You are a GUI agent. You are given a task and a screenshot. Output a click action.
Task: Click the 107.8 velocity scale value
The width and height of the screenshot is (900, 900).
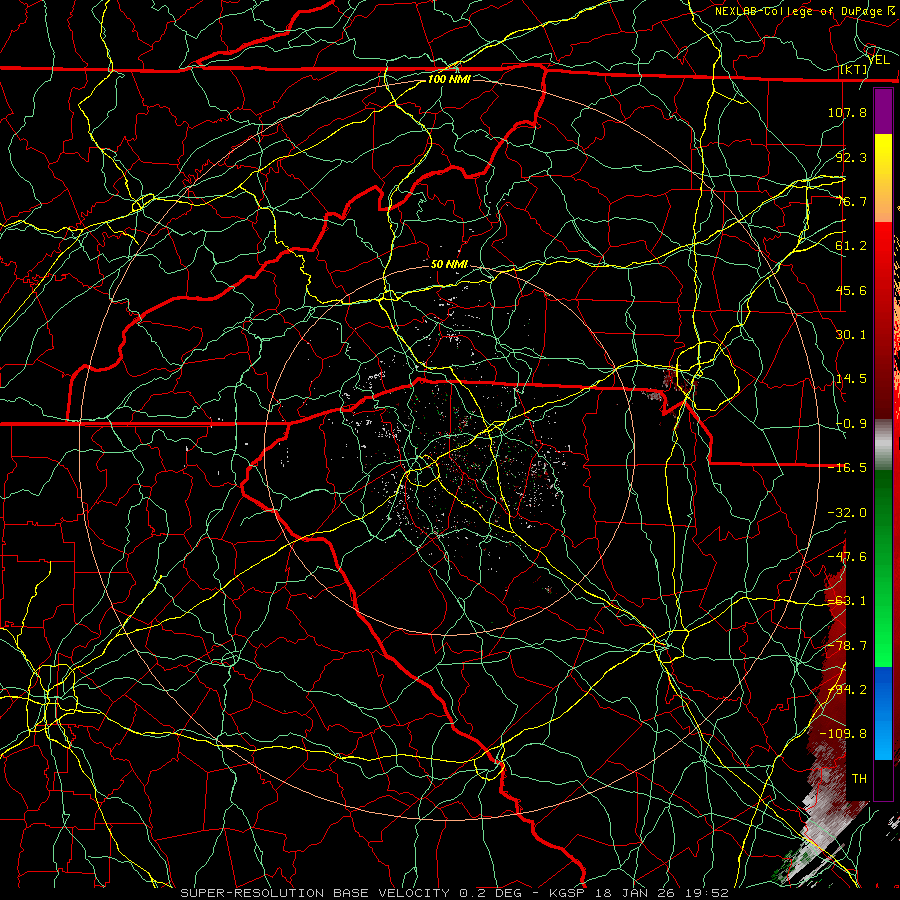tap(847, 112)
